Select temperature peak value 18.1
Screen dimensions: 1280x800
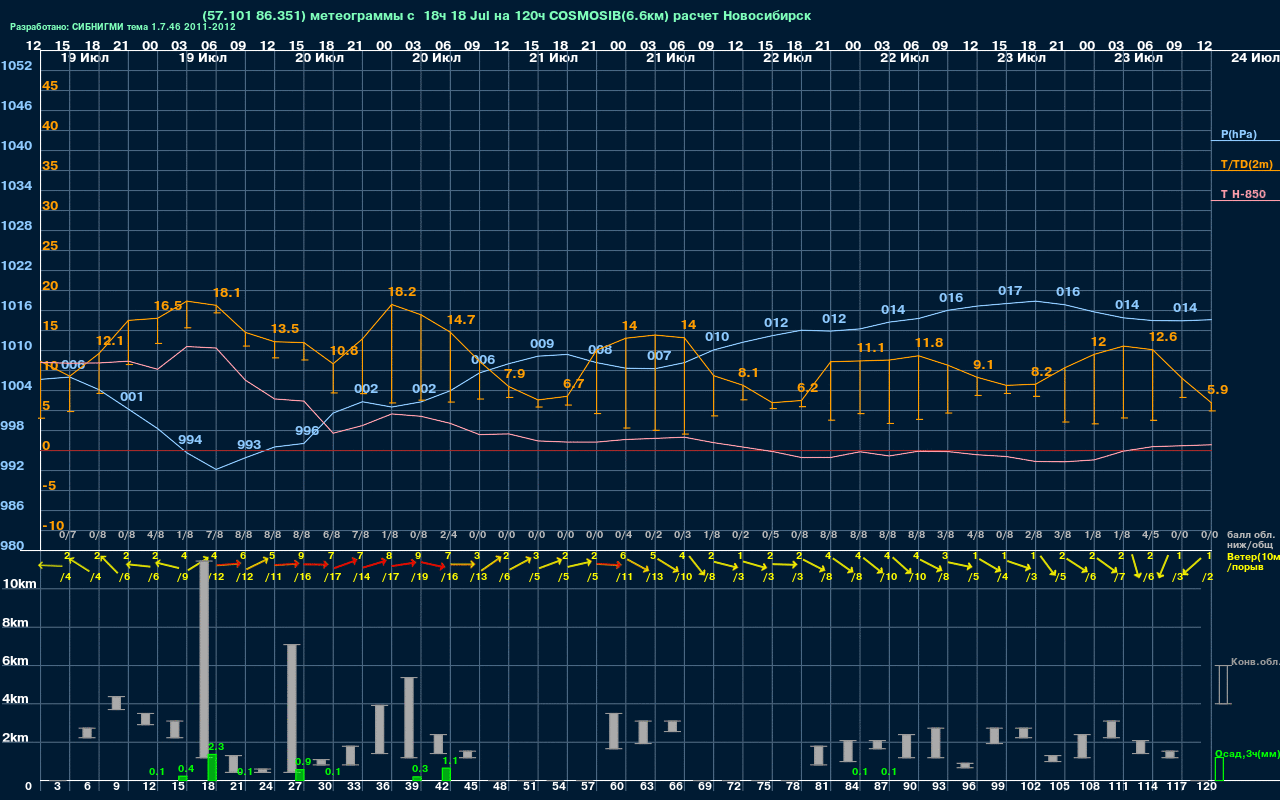(227, 293)
